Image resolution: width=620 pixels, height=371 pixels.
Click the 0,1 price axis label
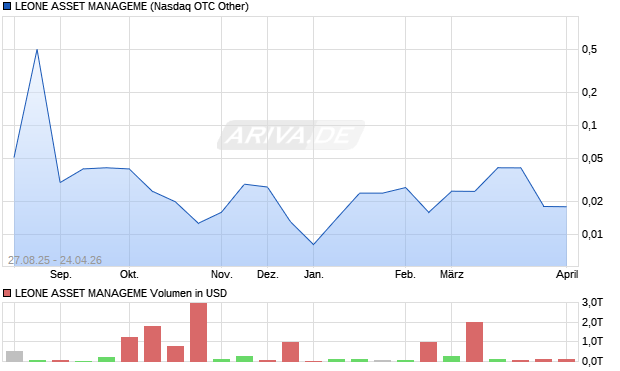(x=589, y=126)
